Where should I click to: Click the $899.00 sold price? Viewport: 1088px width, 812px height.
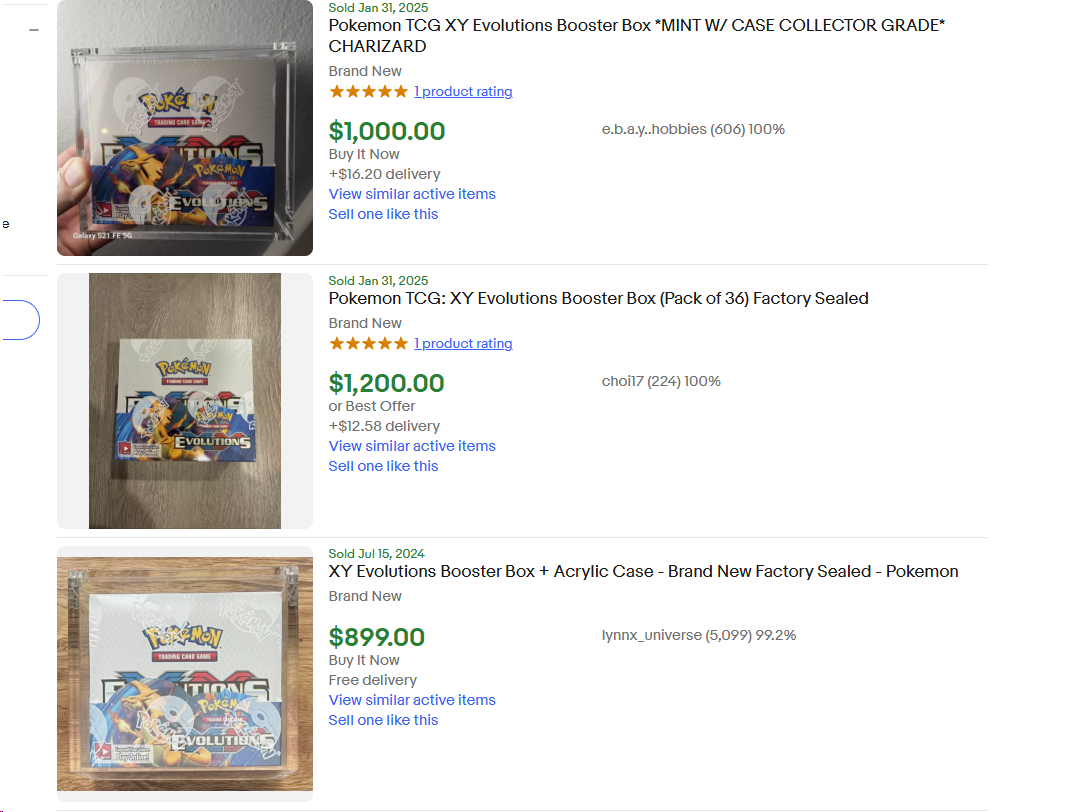point(377,637)
